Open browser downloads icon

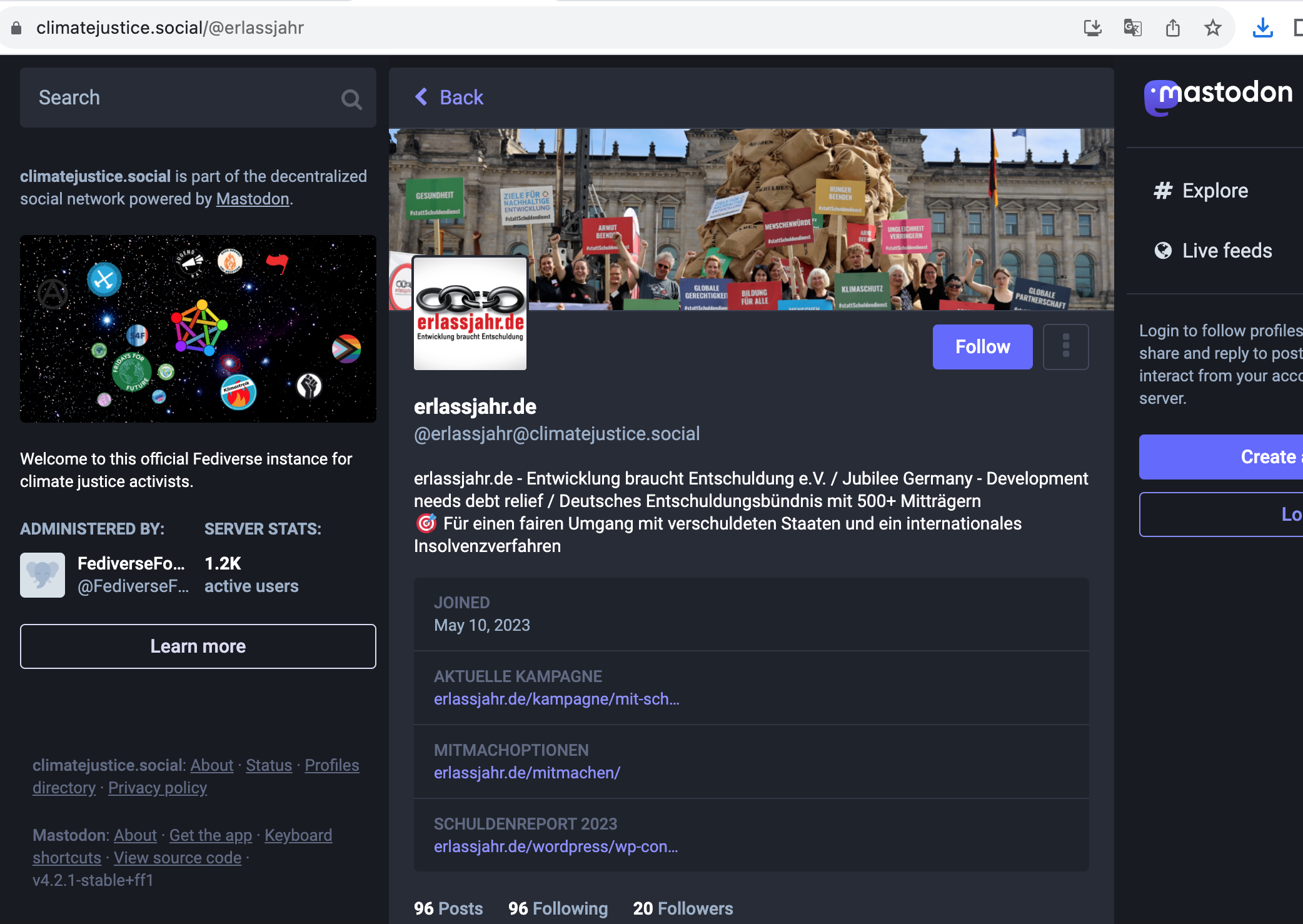[x=1262, y=28]
